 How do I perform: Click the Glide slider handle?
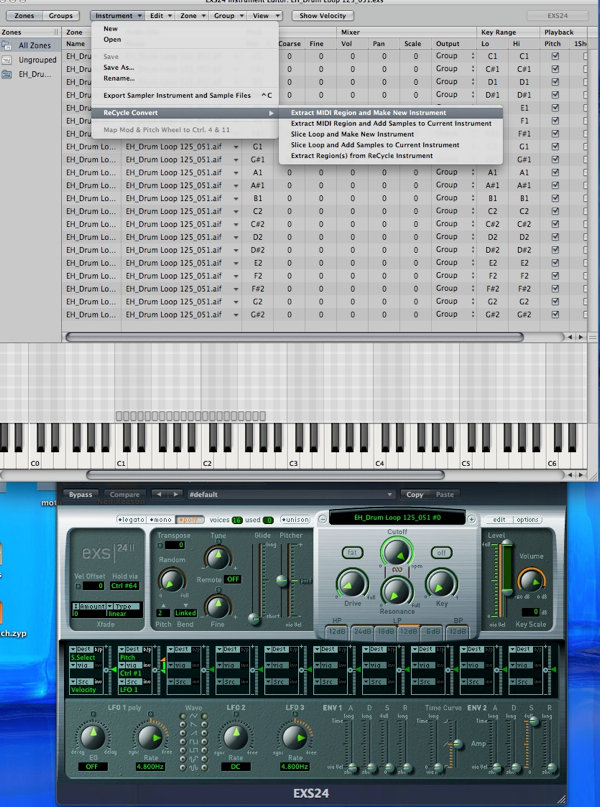tap(254, 619)
